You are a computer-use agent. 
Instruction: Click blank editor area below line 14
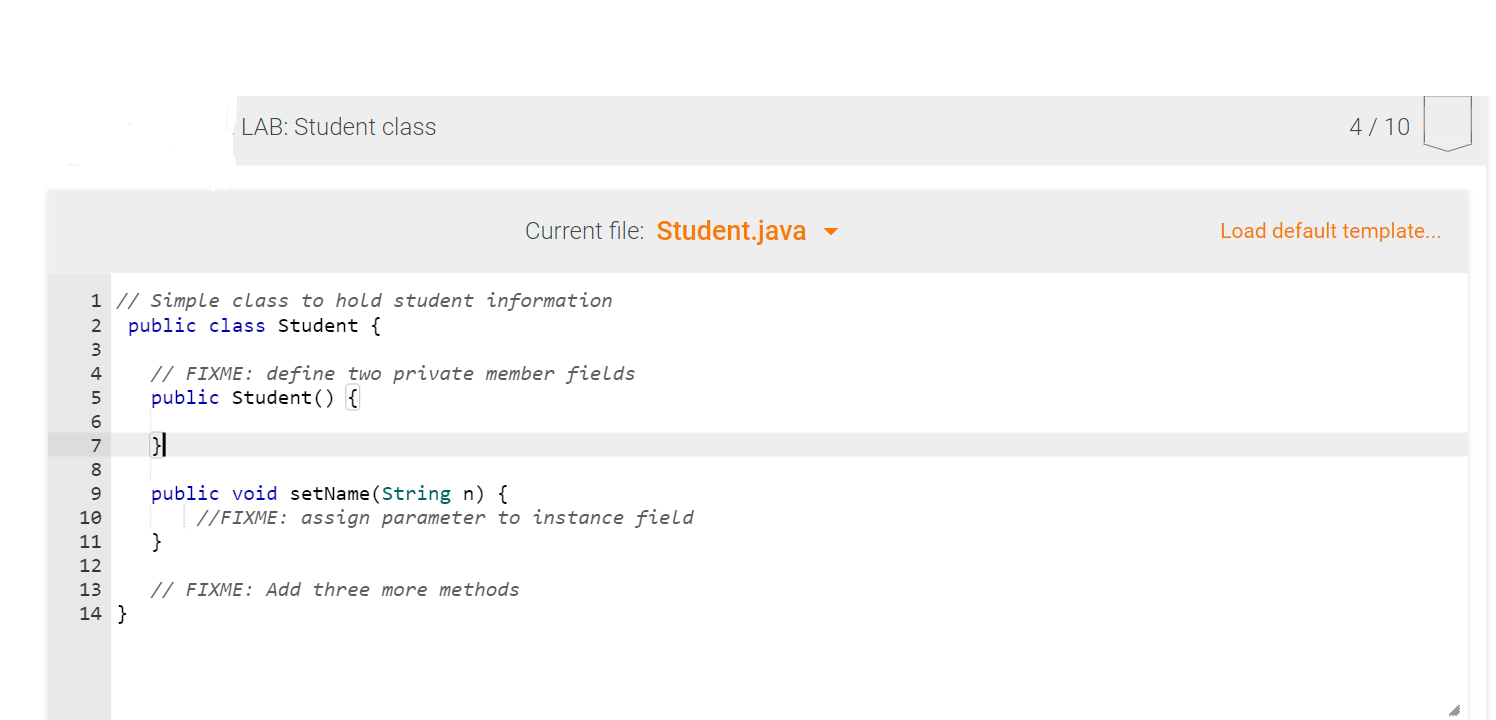(x=789, y=670)
